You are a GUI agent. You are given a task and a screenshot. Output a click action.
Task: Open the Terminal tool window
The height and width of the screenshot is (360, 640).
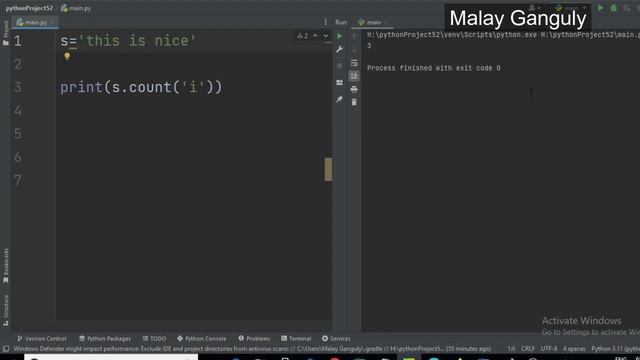(x=296, y=338)
